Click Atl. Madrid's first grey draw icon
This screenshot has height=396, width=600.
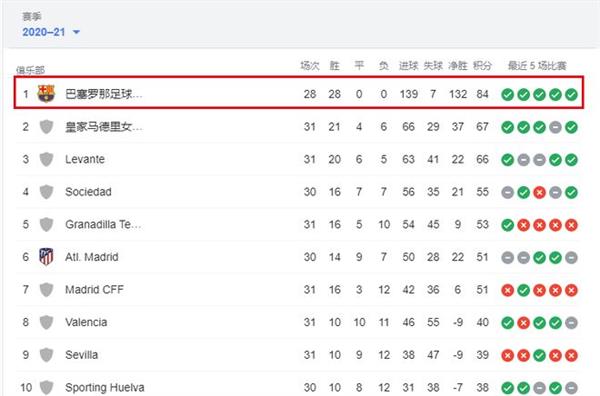508,257
